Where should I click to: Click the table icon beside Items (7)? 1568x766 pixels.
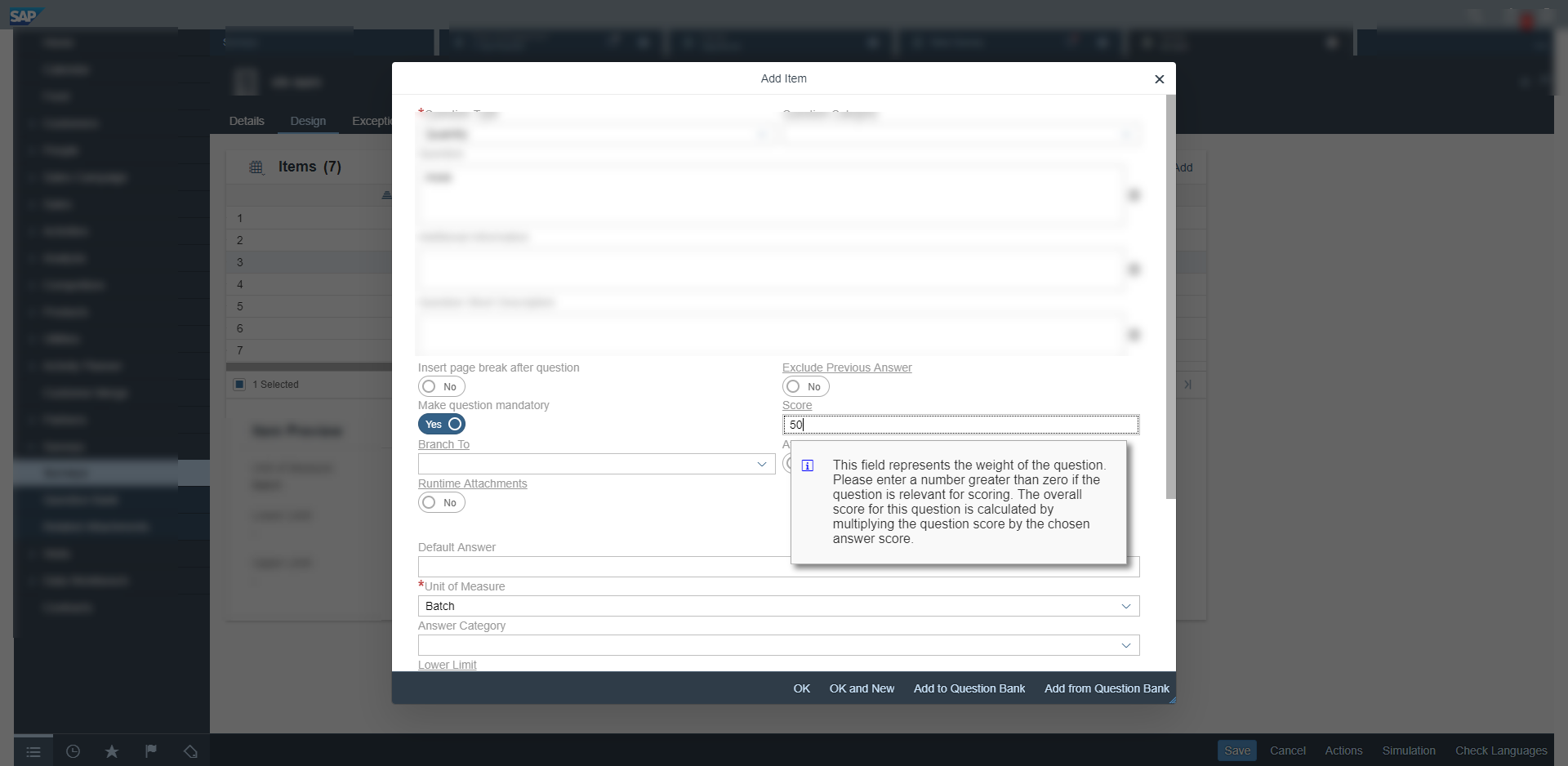click(256, 167)
